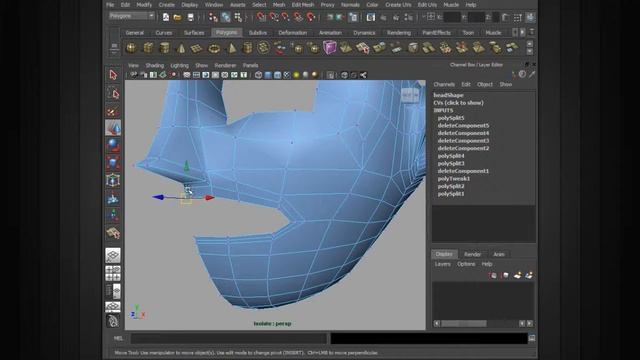Image resolution: width=640 pixels, height=360 pixels.
Task: Click Layer Editor scrollbar left arrow
Action: pos(437,323)
